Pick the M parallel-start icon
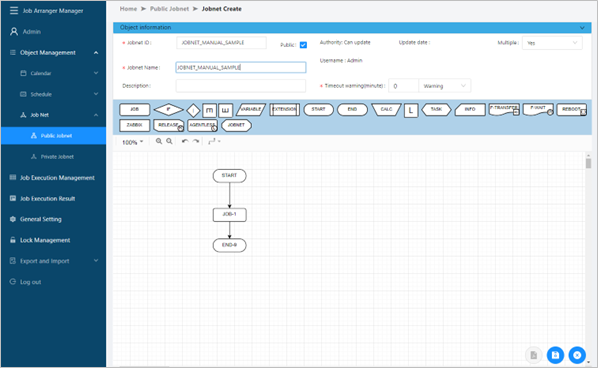The height and width of the screenshot is (368, 598). pos(209,111)
